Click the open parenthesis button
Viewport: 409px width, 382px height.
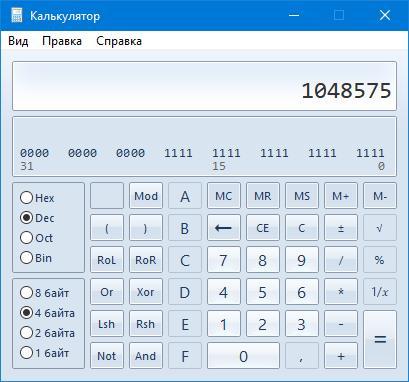point(107,228)
